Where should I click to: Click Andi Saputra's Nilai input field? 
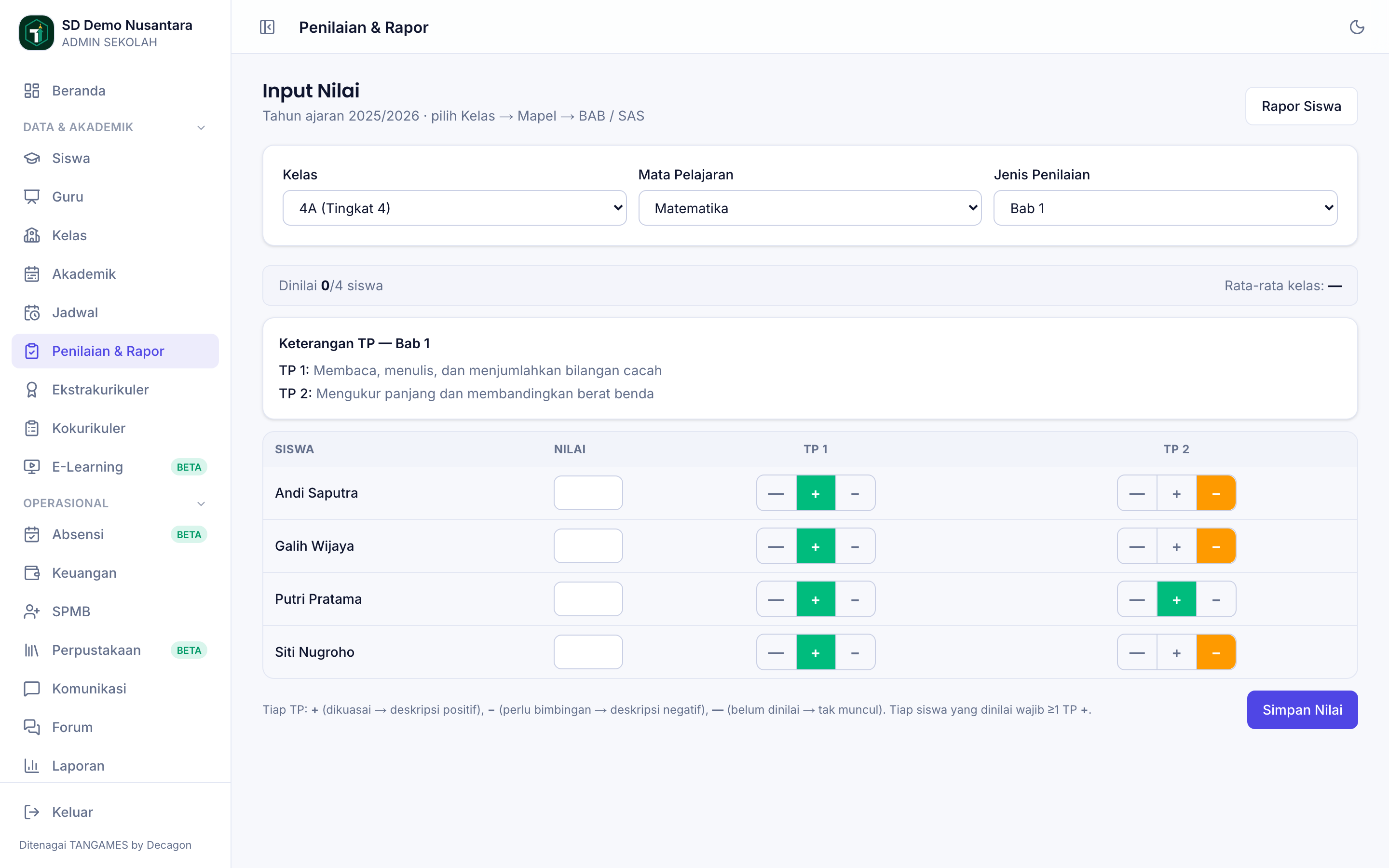click(x=588, y=492)
